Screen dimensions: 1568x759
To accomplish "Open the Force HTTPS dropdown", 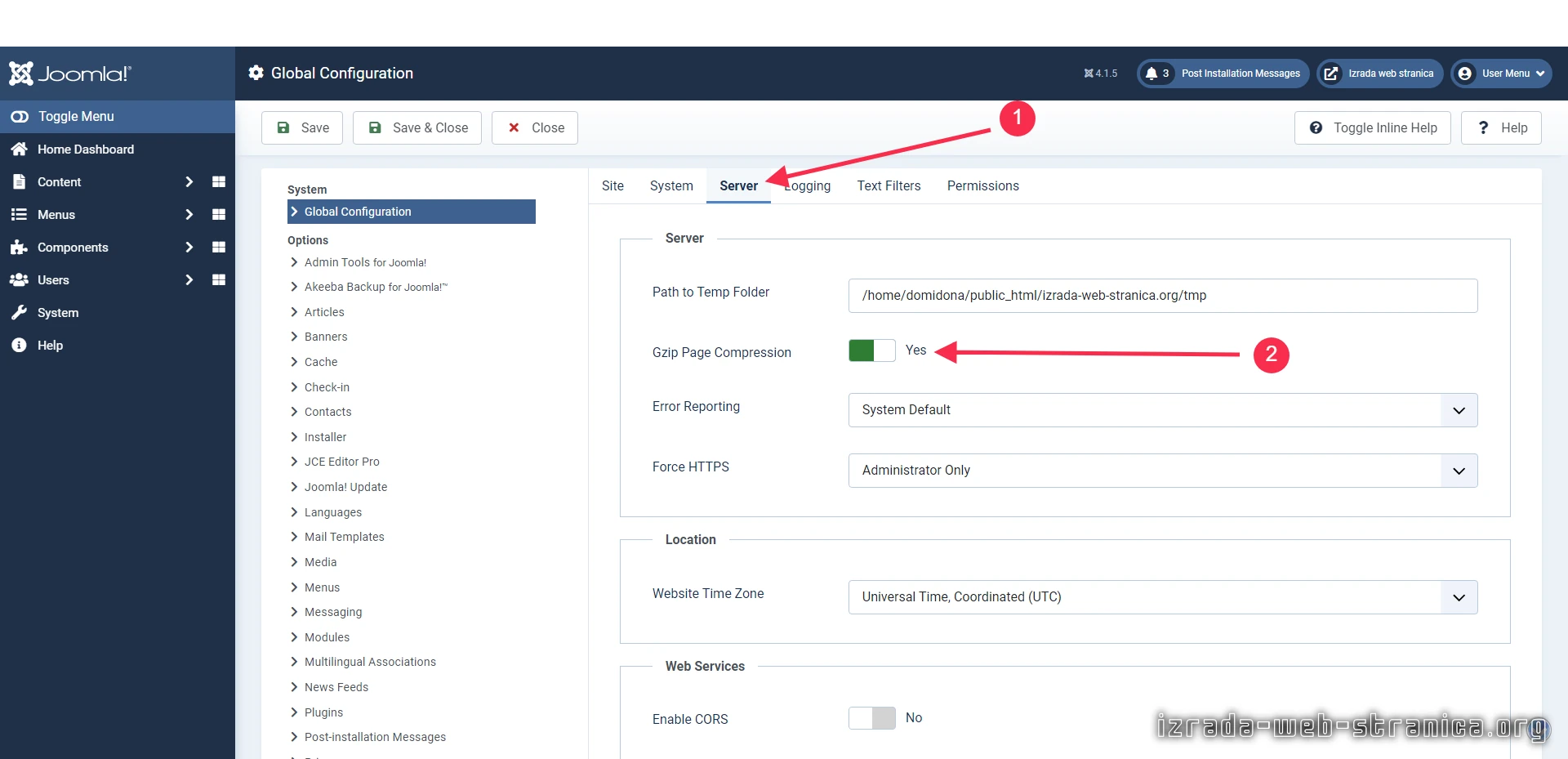I will tap(1163, 471).
